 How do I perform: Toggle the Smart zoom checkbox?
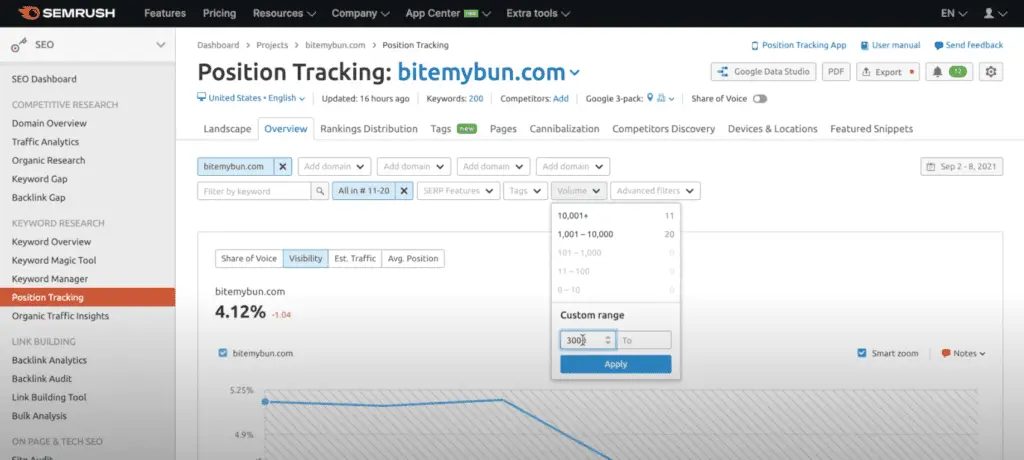[x=862, y=353]
